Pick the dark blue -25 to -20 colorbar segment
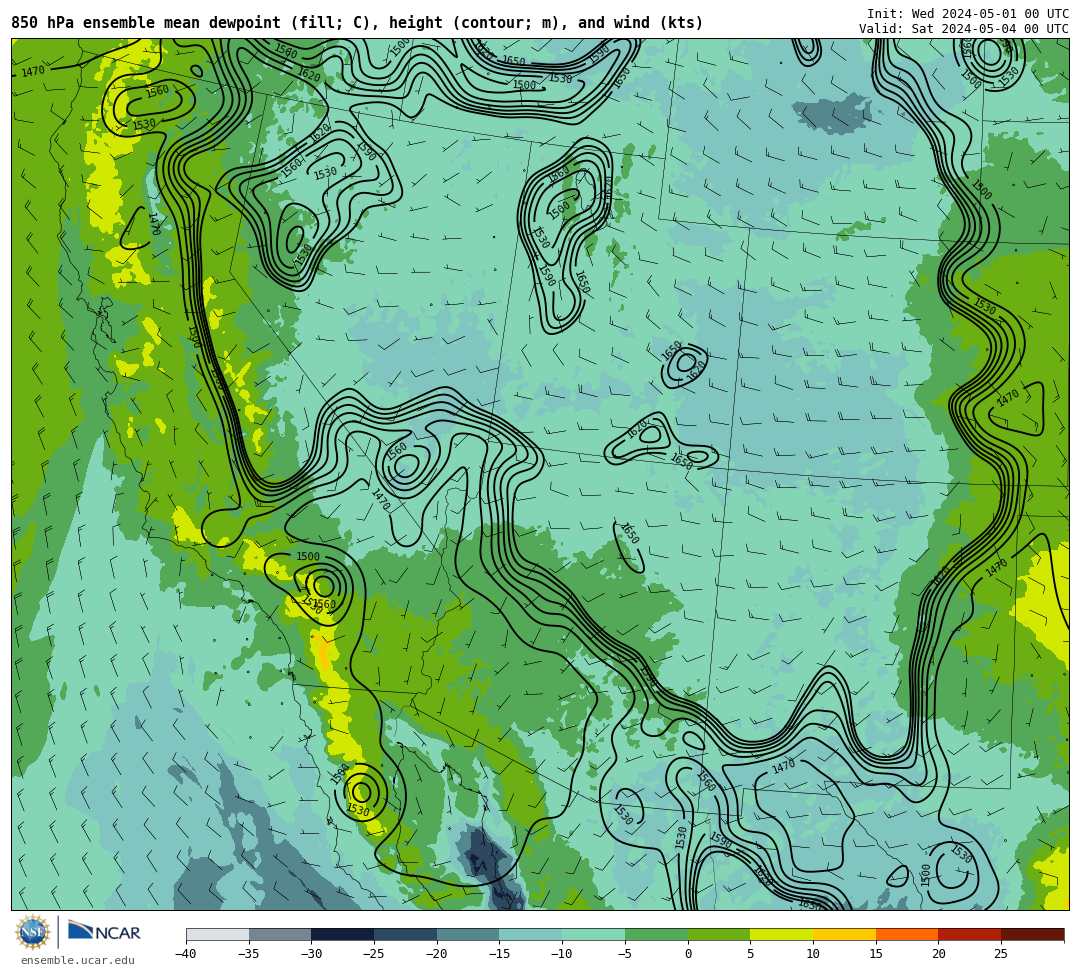This screenshot has width=1080, height=973. tap(406, 934)
